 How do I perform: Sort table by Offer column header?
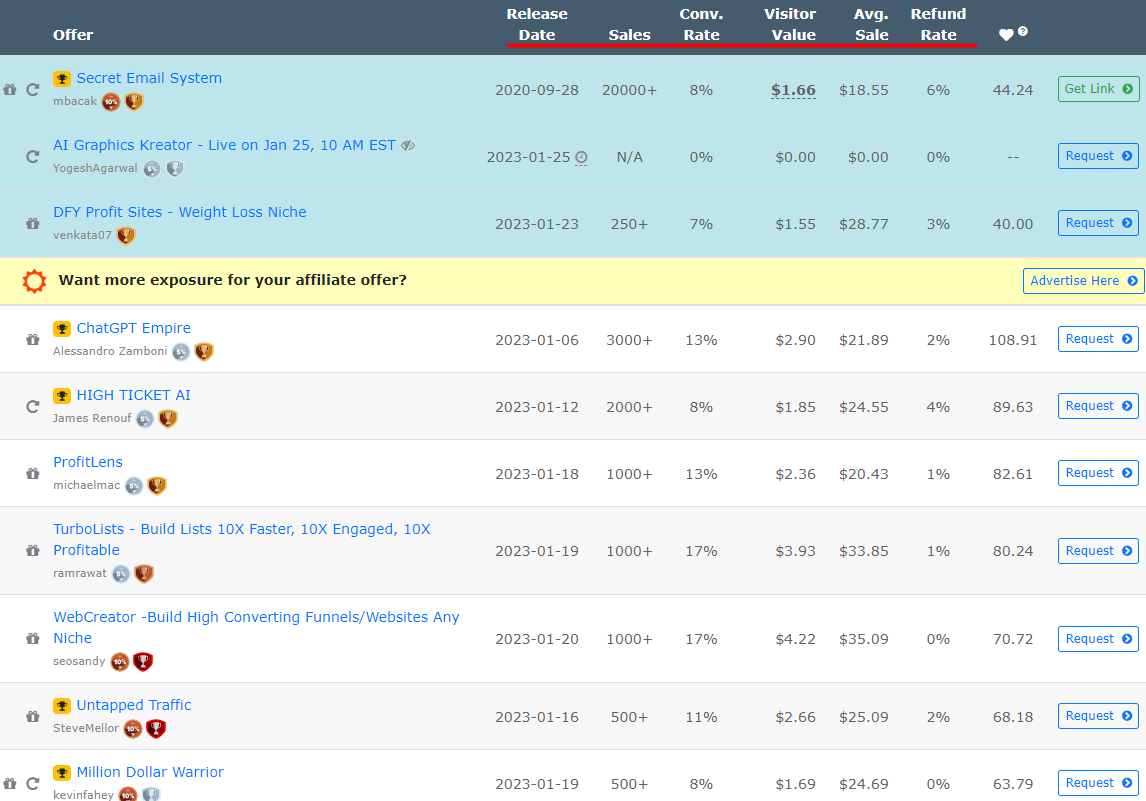(73, 35)
